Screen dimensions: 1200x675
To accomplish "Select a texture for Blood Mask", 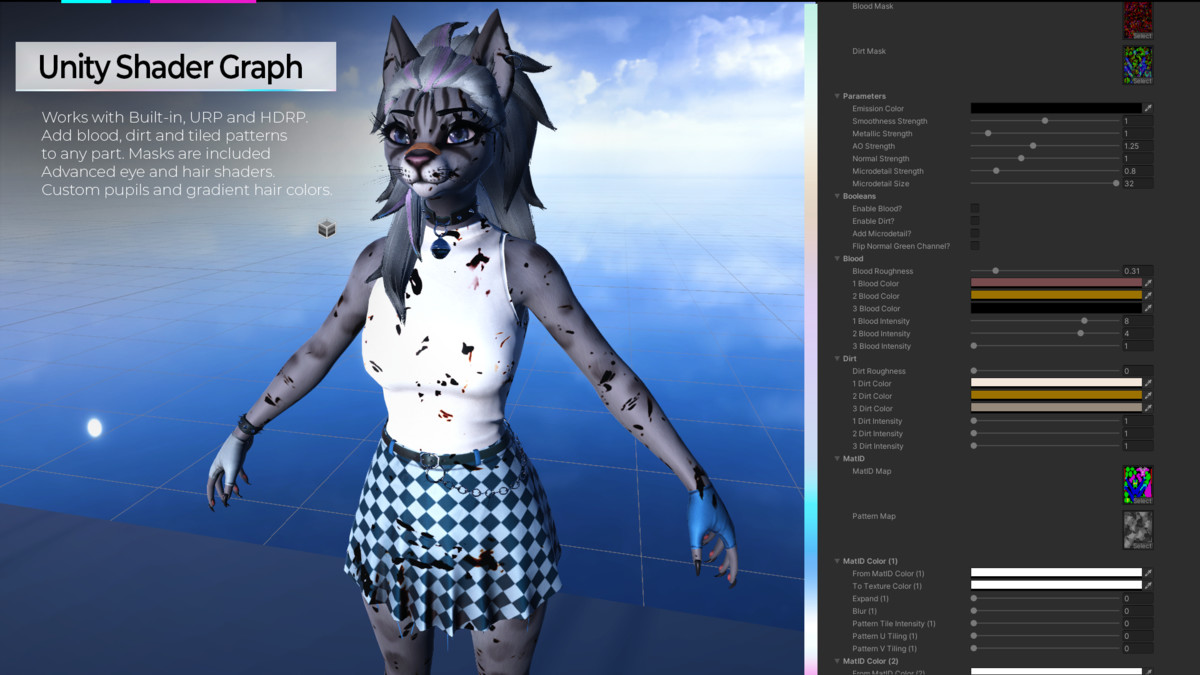I will click(x=1142, y=36).
